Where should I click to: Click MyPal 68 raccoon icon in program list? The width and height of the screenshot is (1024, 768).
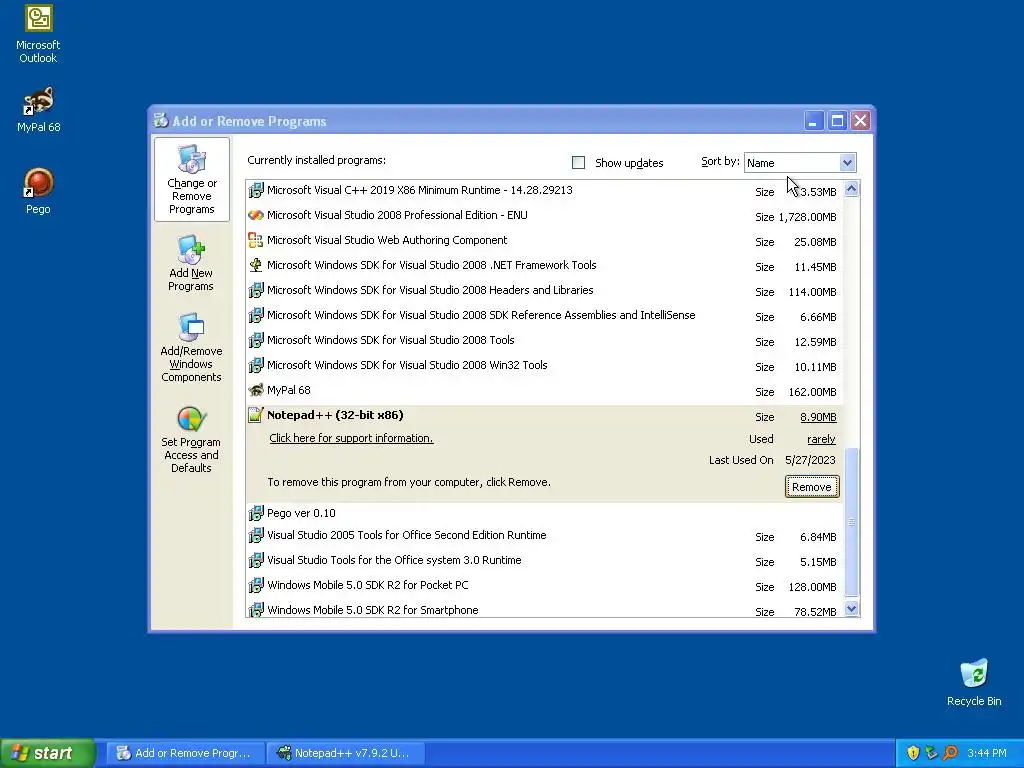click(256, 391)
